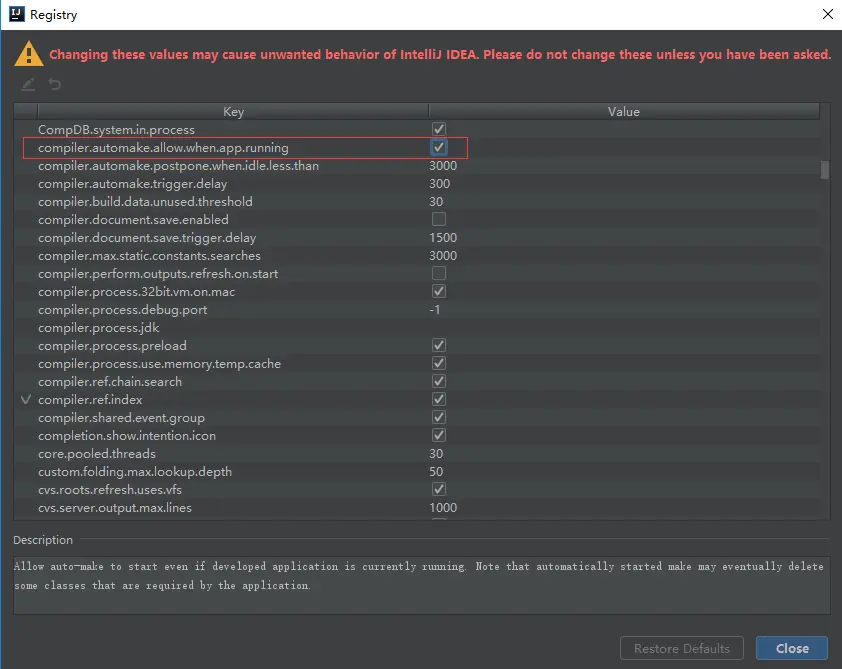Viewport: 842px width, 669px height.
Task: Toggle compiler.process.use.memory.temp.cache checkbox
Action: (439, 363)
